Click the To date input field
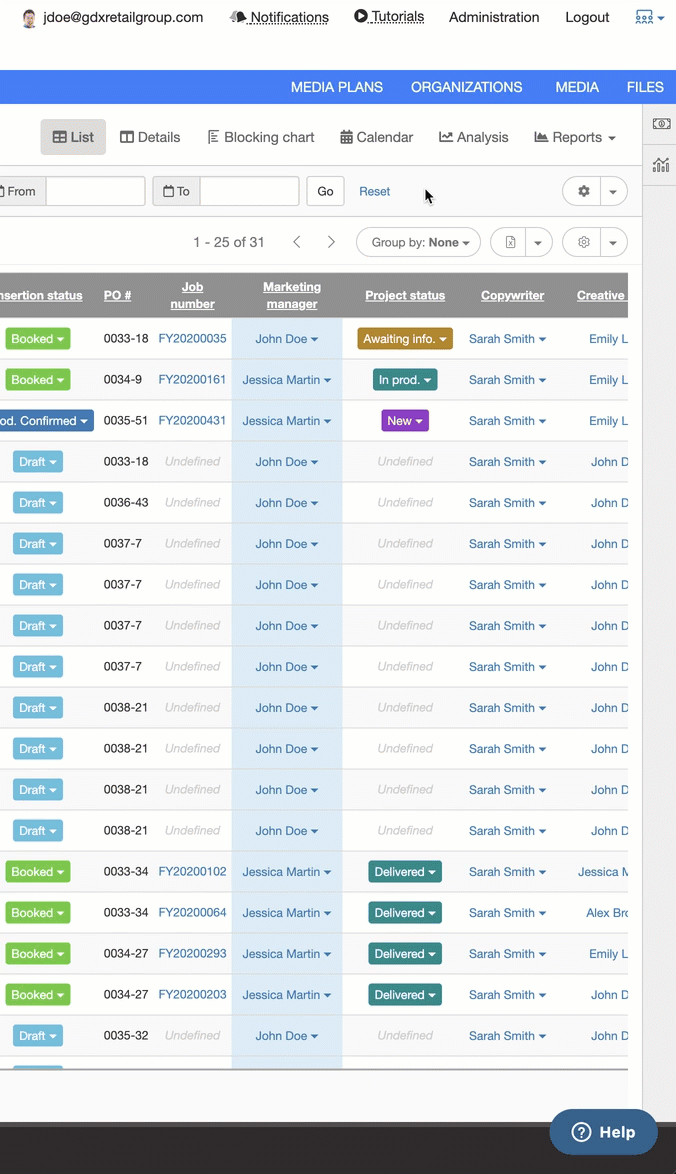This screenshot has width=676, height=1174. point(249,191)
